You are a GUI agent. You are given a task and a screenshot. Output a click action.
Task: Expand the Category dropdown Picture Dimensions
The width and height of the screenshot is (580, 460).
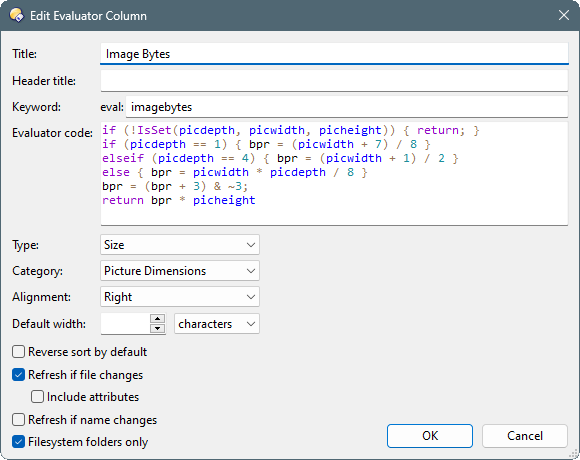180,271
